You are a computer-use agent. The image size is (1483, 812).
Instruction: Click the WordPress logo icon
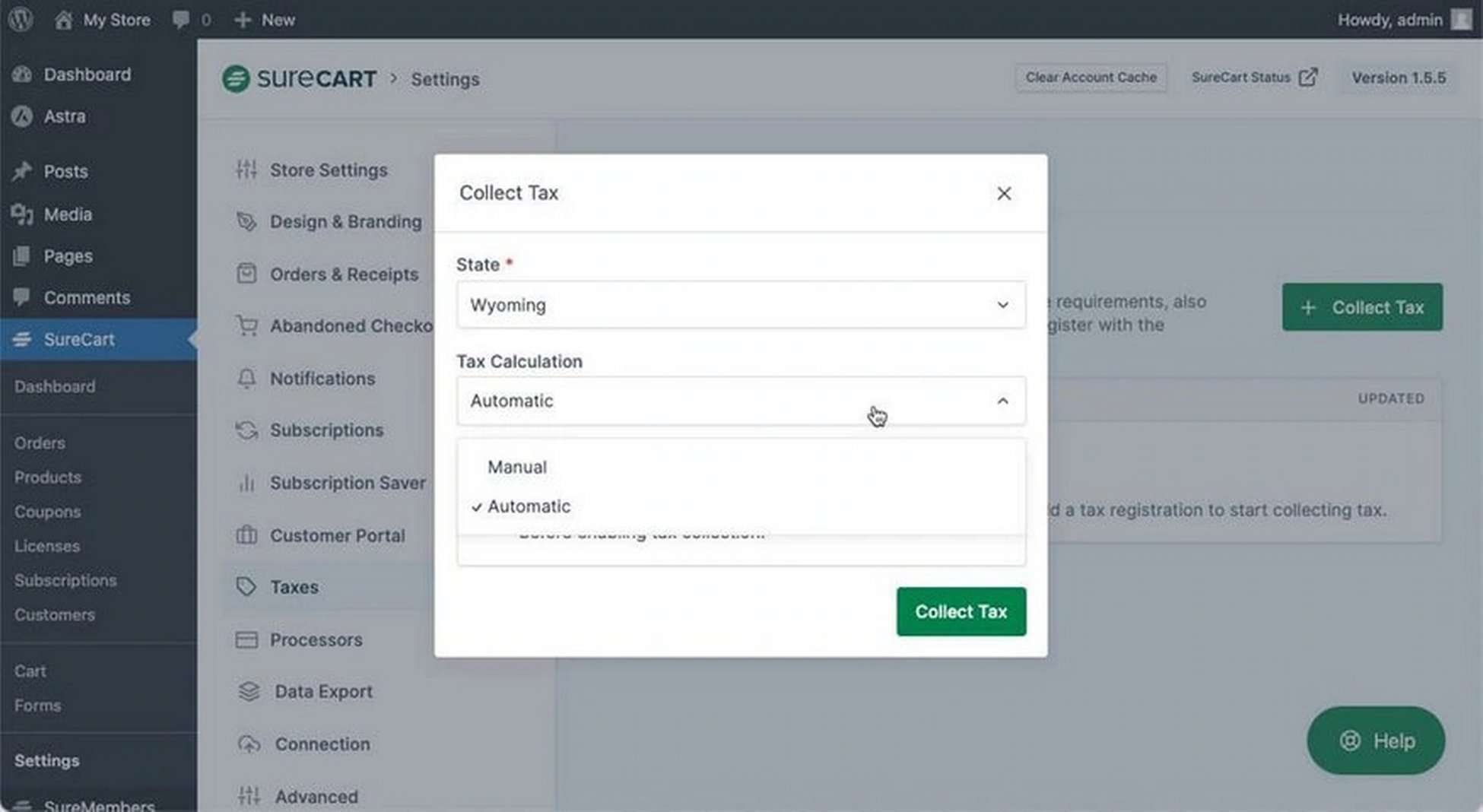(21, 19)
